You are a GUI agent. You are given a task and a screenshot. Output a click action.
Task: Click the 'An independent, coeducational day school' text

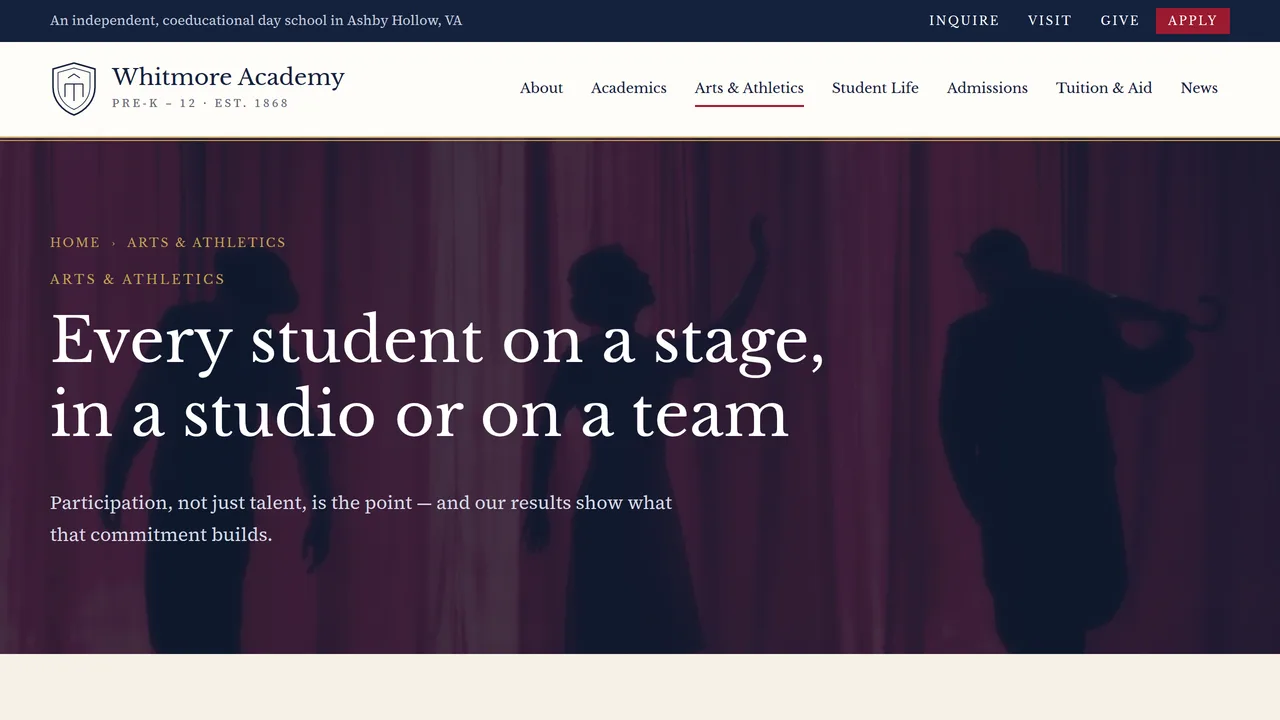coord(256,20)
